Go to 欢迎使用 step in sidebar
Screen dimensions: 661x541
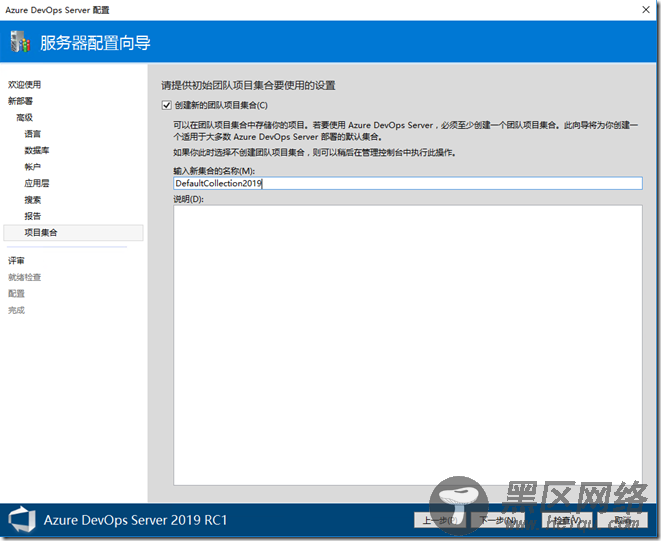tap(24, 85)
